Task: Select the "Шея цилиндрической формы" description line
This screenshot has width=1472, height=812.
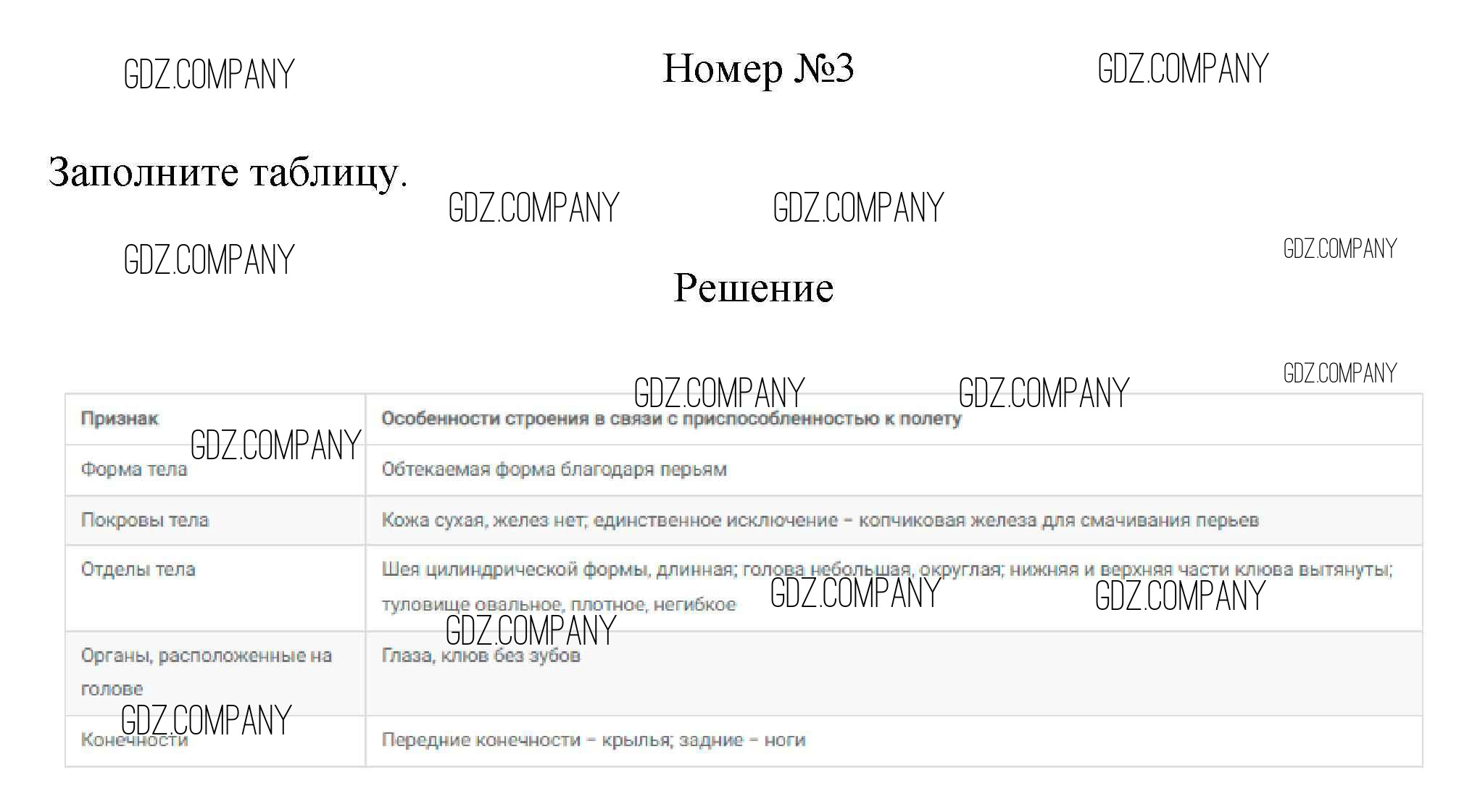Action: coord(886,569)
